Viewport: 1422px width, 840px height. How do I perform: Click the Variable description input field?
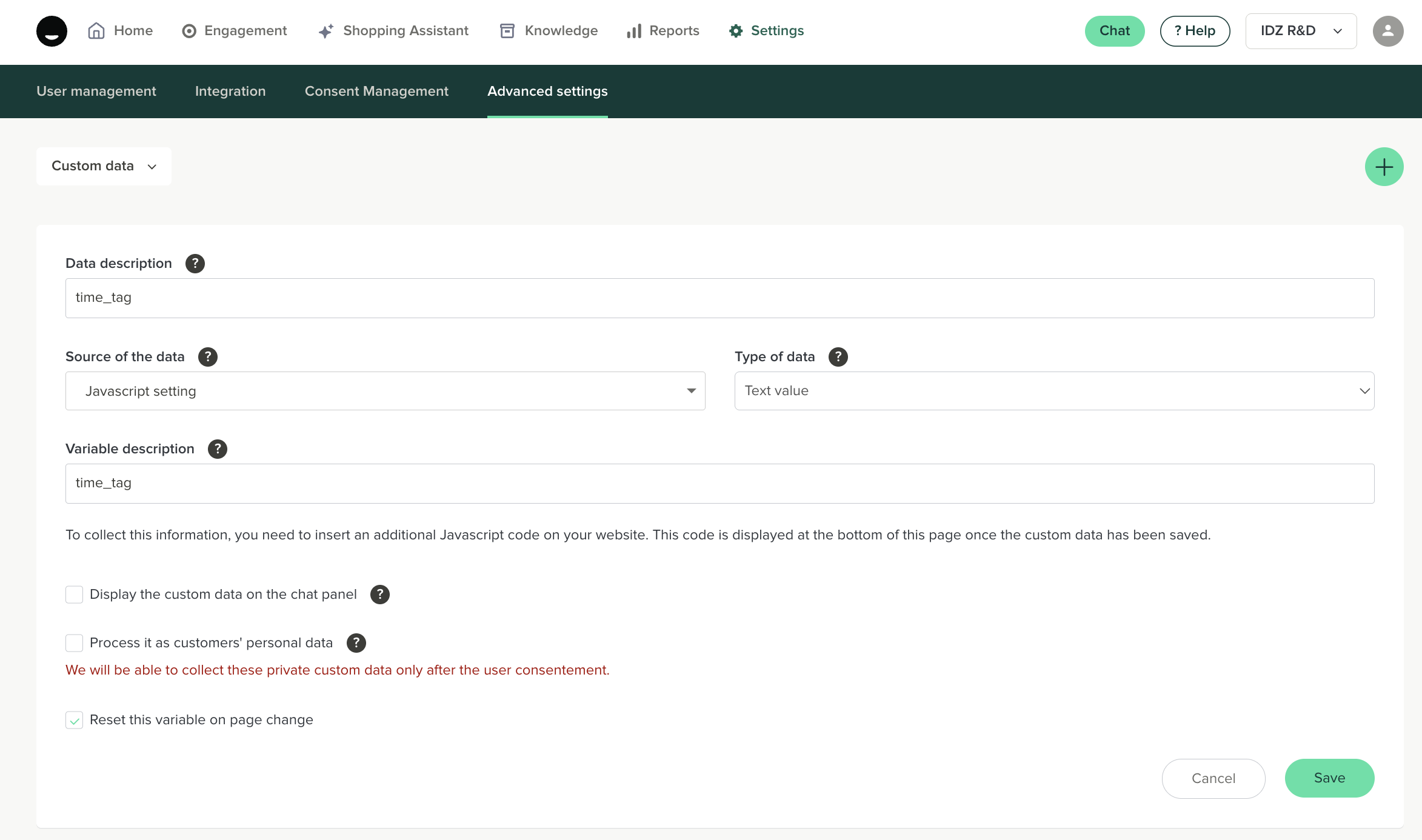(719, 484)
